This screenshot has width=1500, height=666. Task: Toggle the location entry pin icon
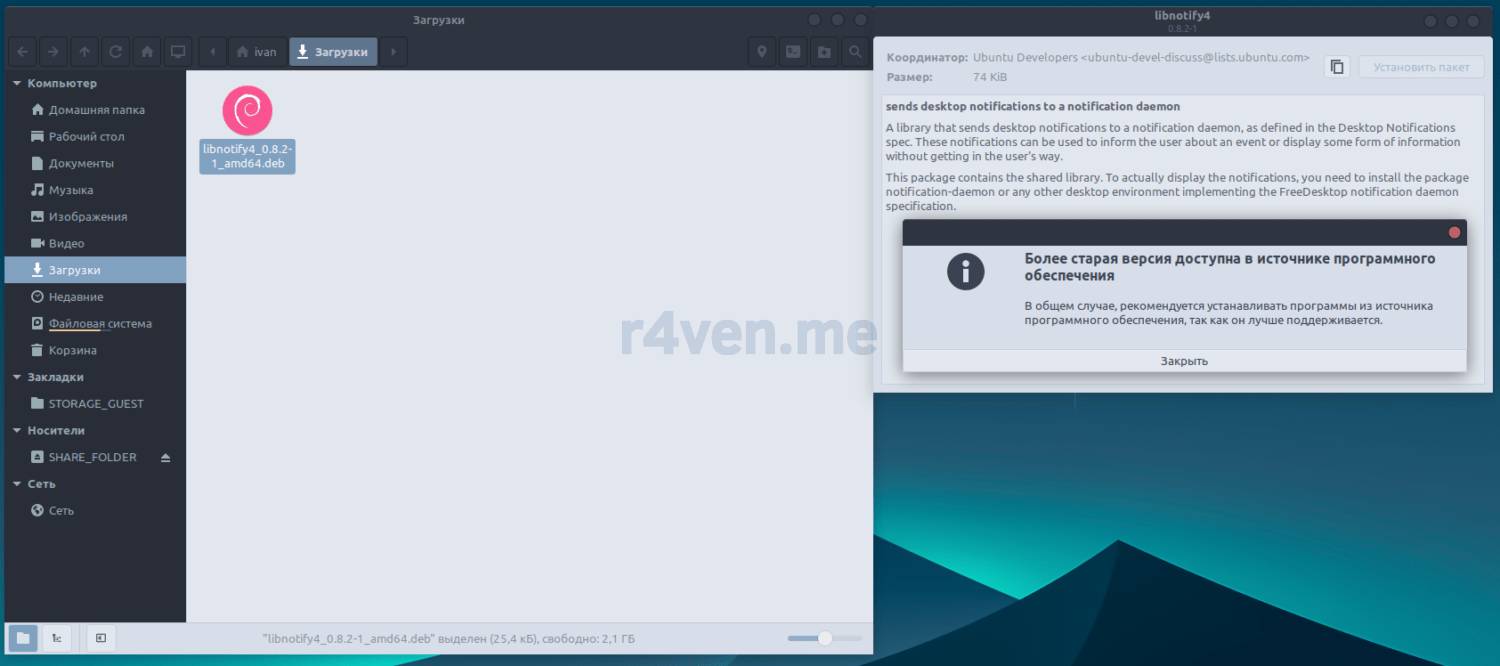[762, 52]
